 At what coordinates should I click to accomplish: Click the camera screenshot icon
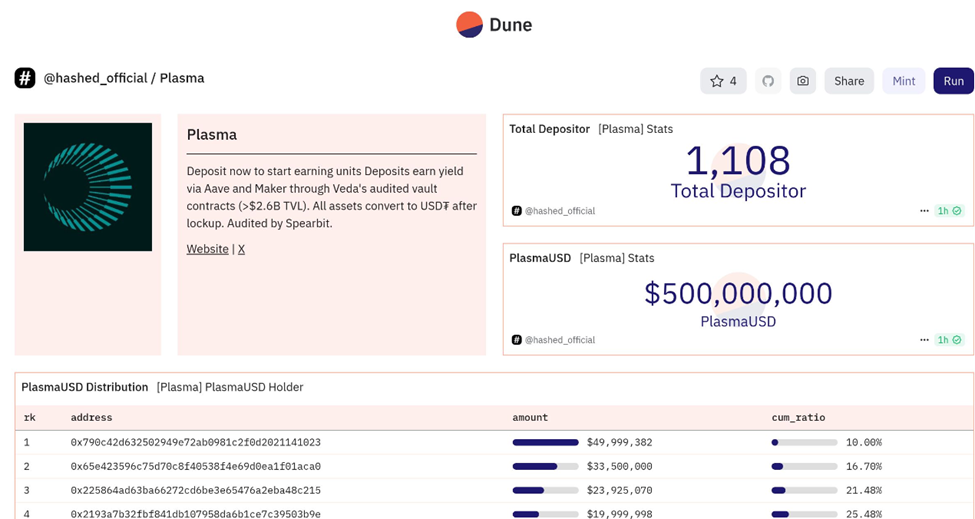click(x=802, y=81)
